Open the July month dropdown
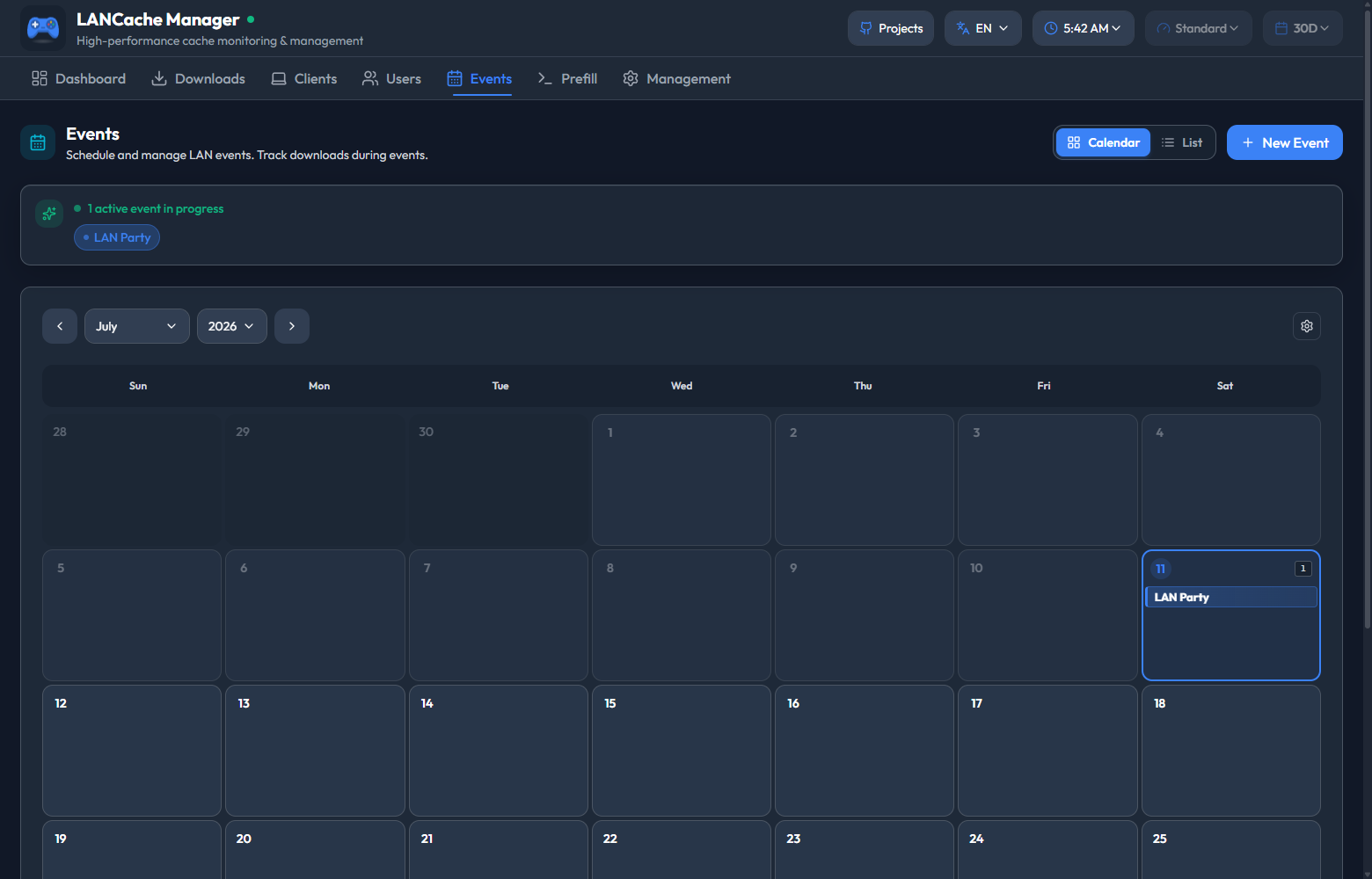 (x=137, y=326)
